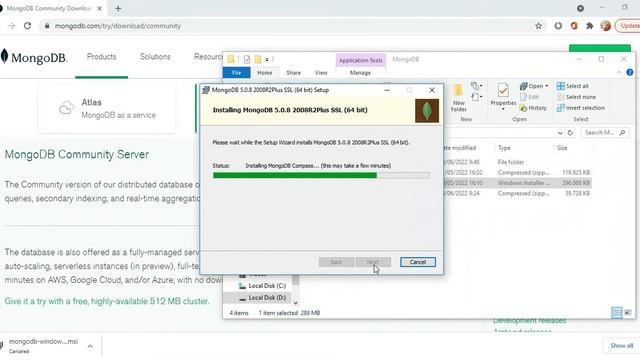
Task: Click the Chrome reload button
Action: [x=27, y=26]
